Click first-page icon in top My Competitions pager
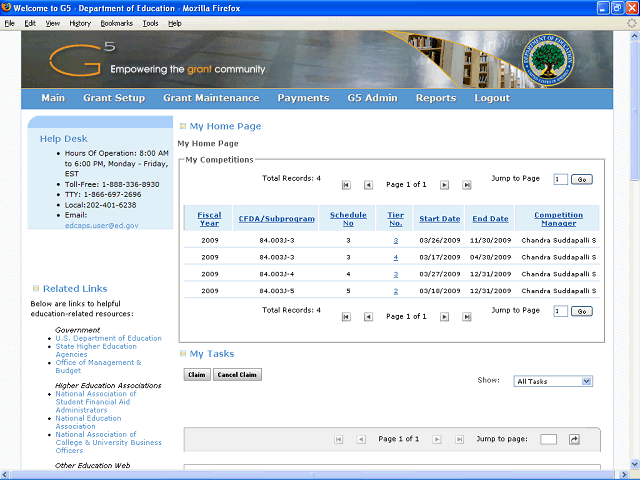Viewport: 640px width, 480px height. 346,185
